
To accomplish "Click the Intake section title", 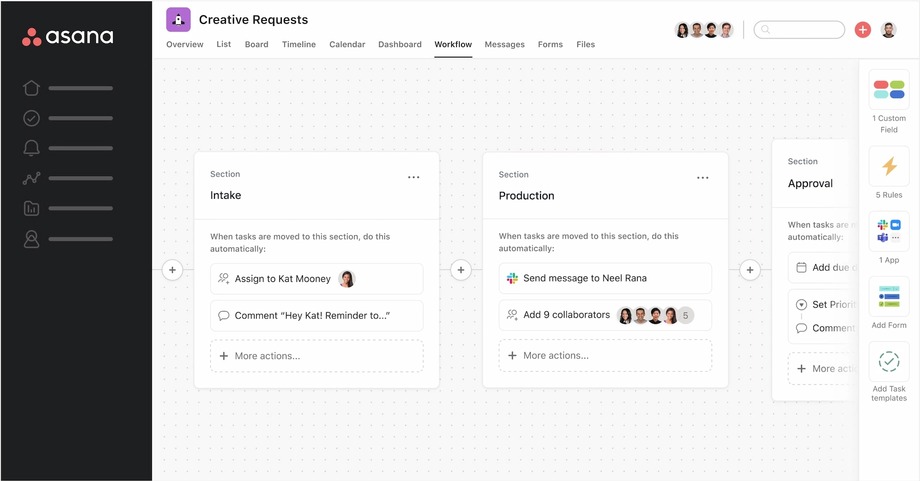I will click(225, 195).
